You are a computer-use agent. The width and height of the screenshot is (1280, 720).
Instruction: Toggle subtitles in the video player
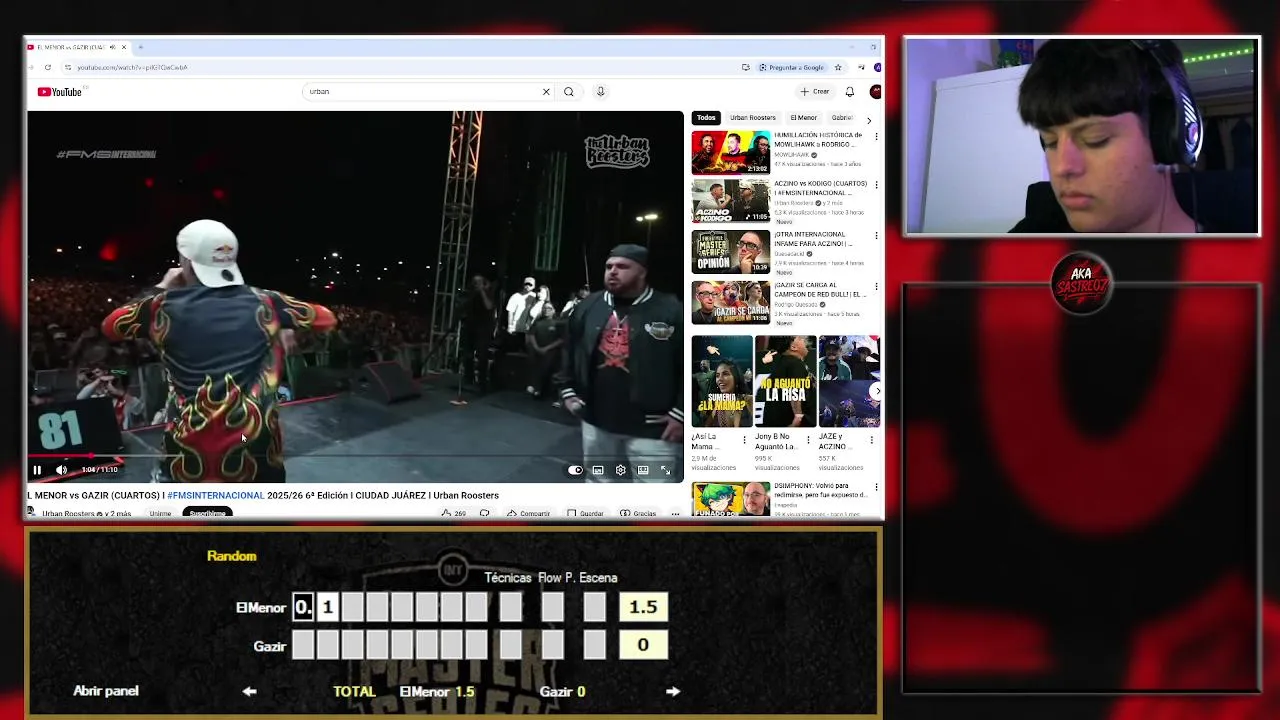pos(598,470)
